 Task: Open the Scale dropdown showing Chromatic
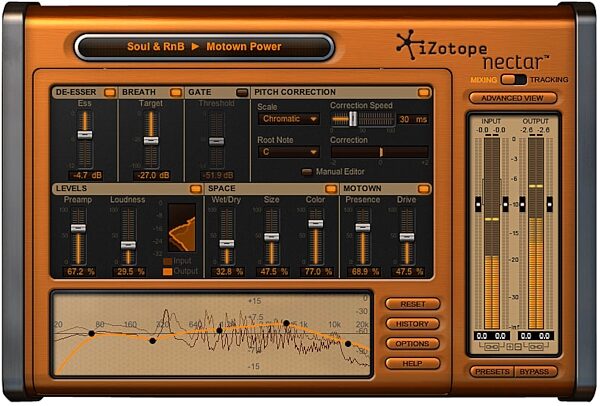[x=289, y=119]
